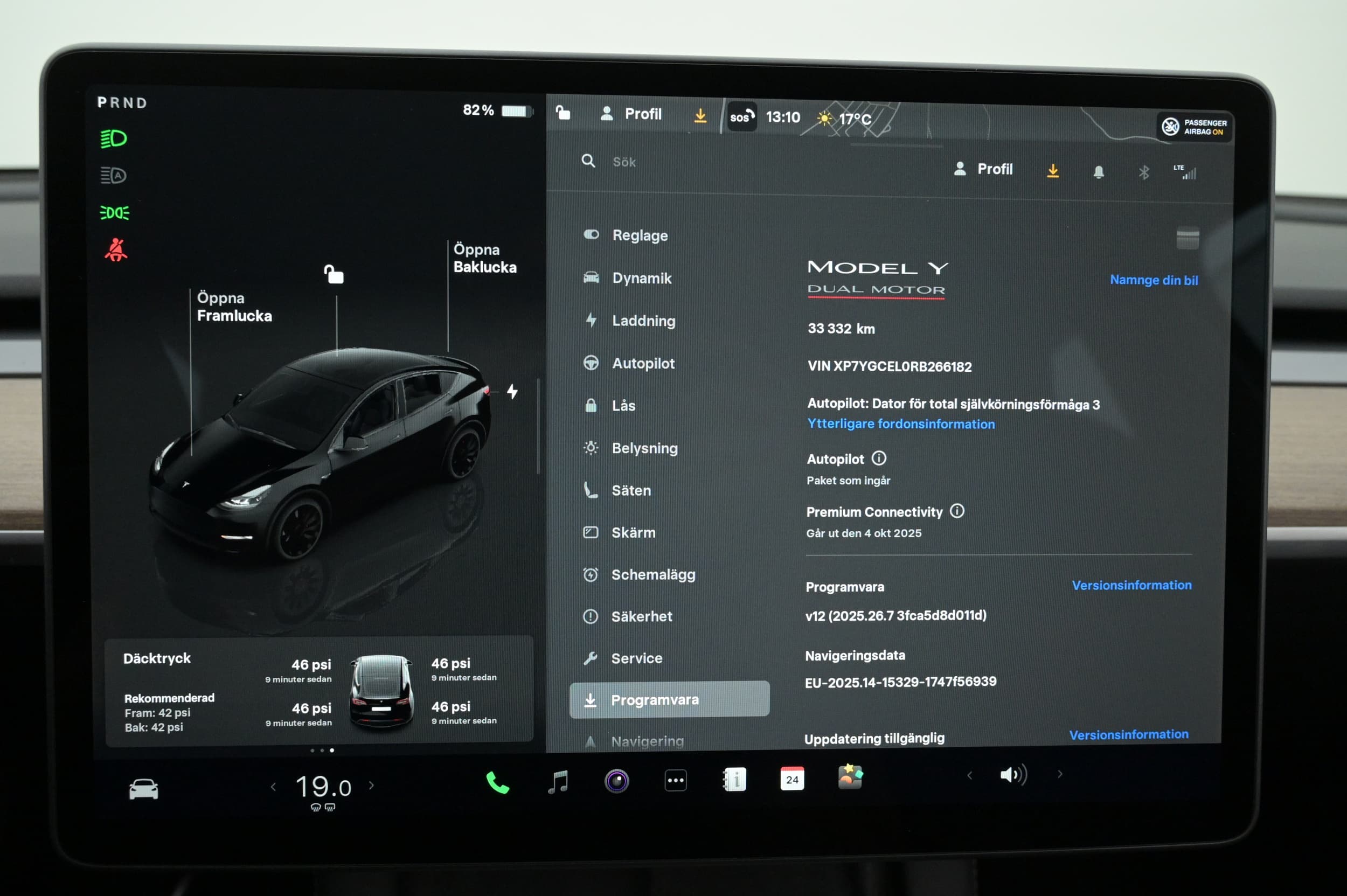Open the dashcam camera app
Viewport: 1347px width, 896px height.
click(x=616, y=781)
